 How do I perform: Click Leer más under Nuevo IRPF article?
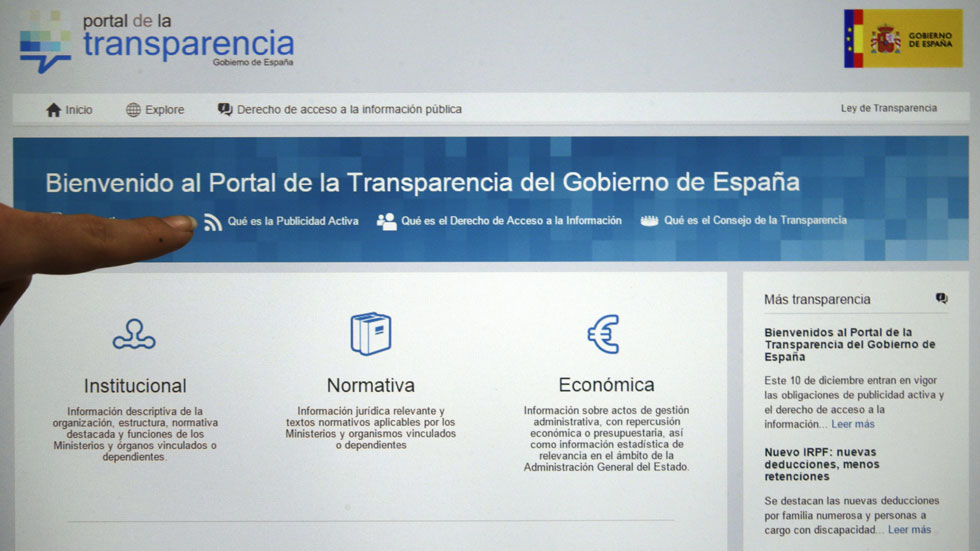click(909, 529)
